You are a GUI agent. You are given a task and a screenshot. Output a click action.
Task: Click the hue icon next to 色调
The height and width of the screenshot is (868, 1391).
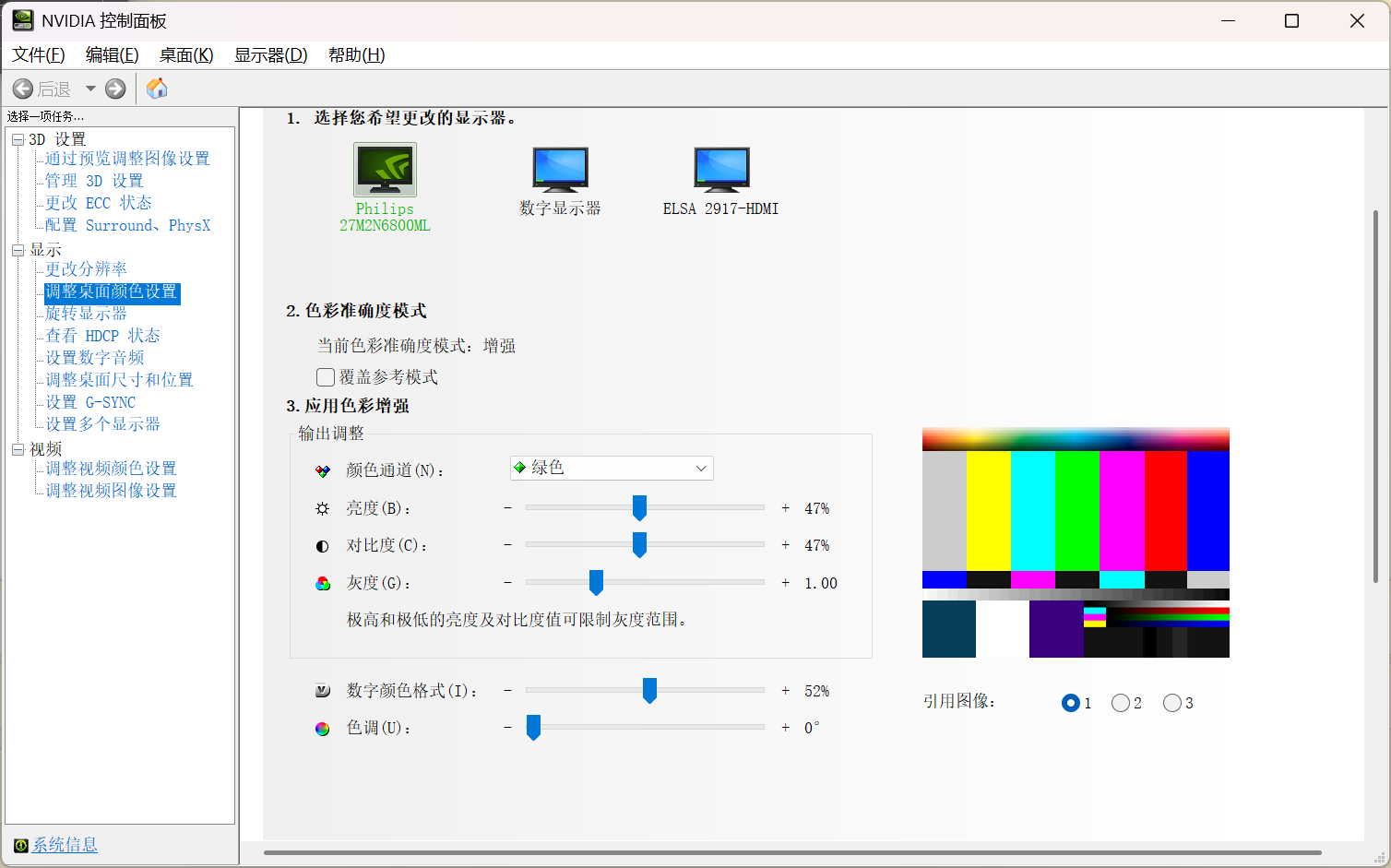coord(322,728)
